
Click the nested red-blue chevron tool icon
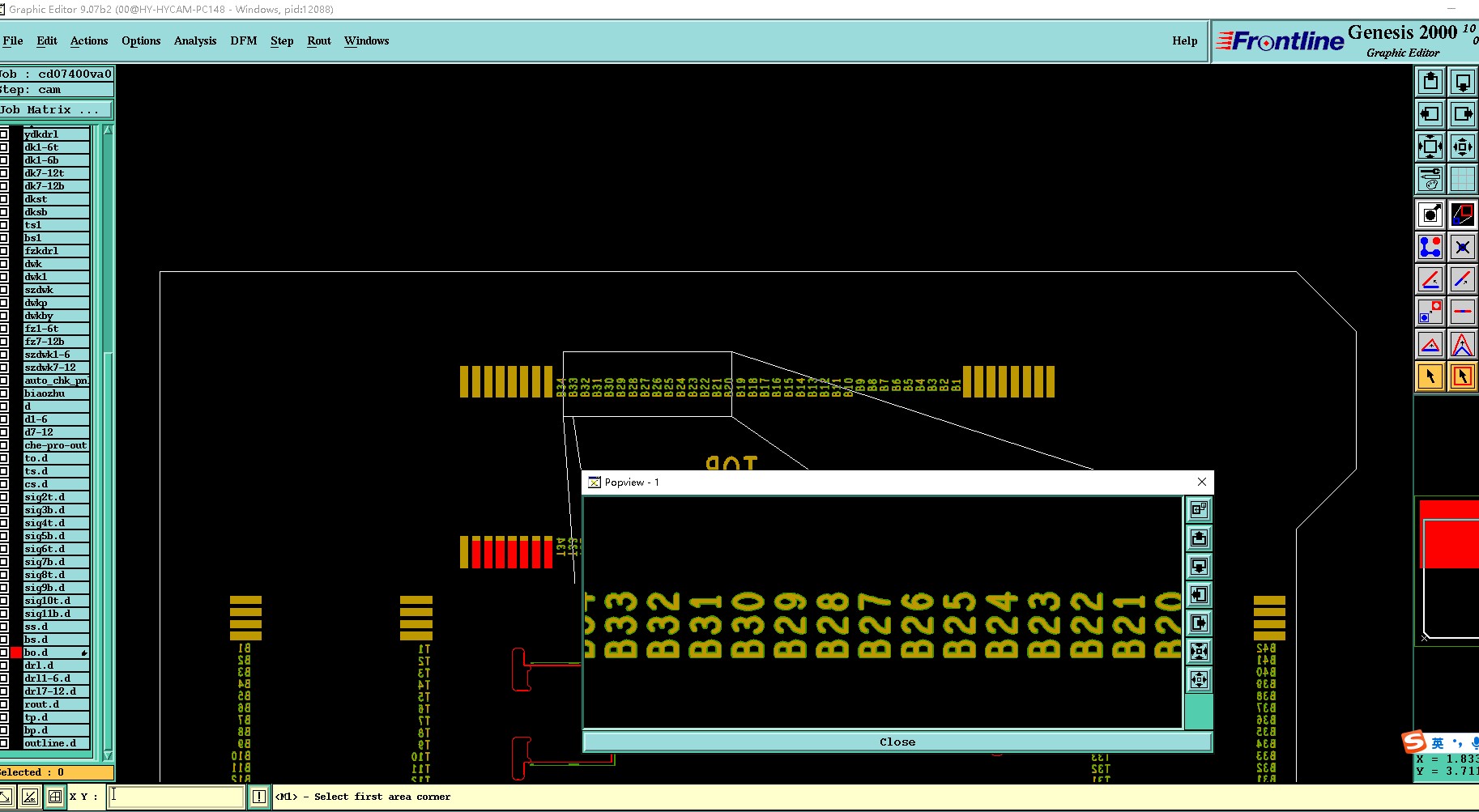(1462, 344)
